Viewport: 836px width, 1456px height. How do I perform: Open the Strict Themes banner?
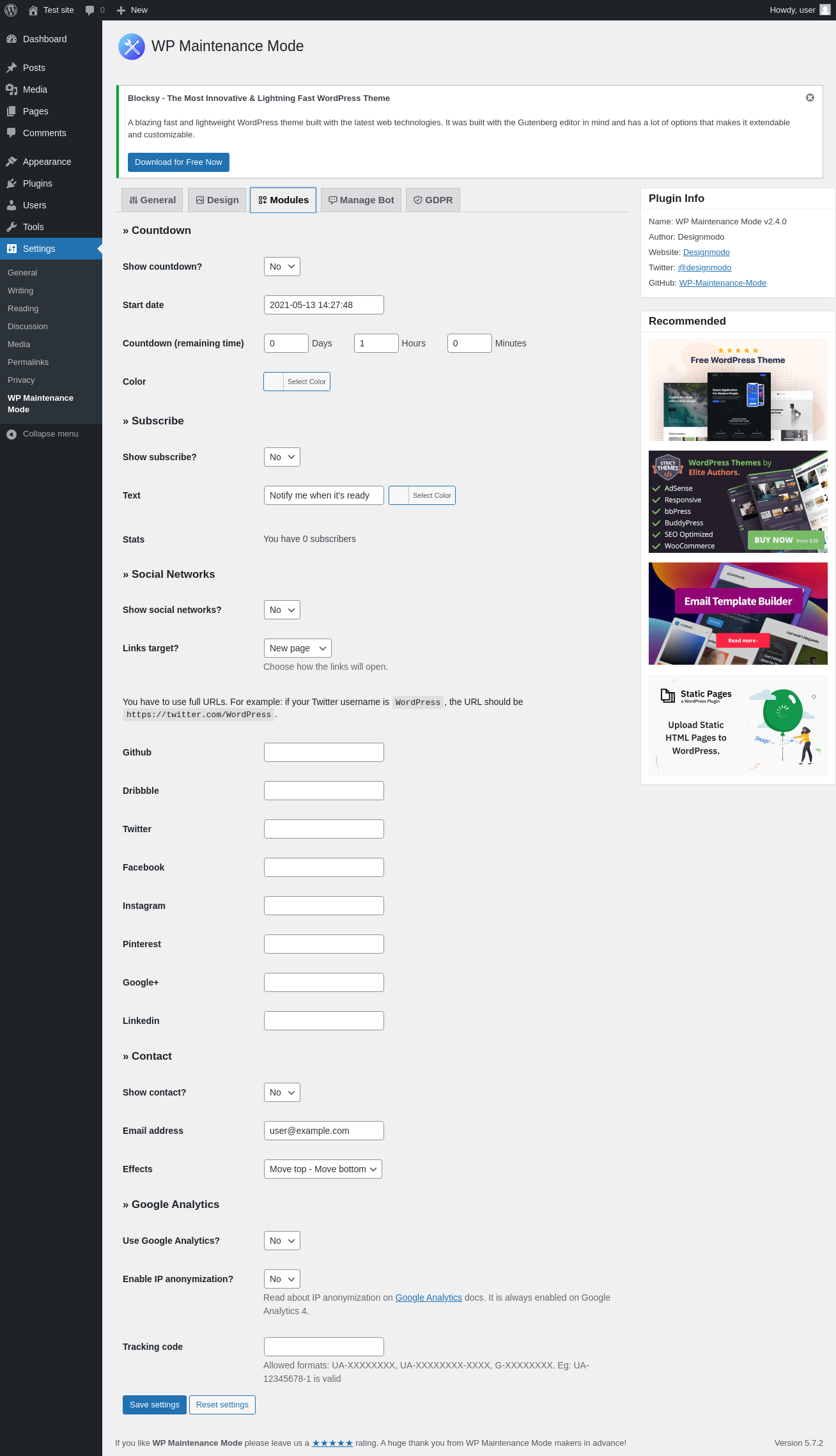(x=738, y=502)
